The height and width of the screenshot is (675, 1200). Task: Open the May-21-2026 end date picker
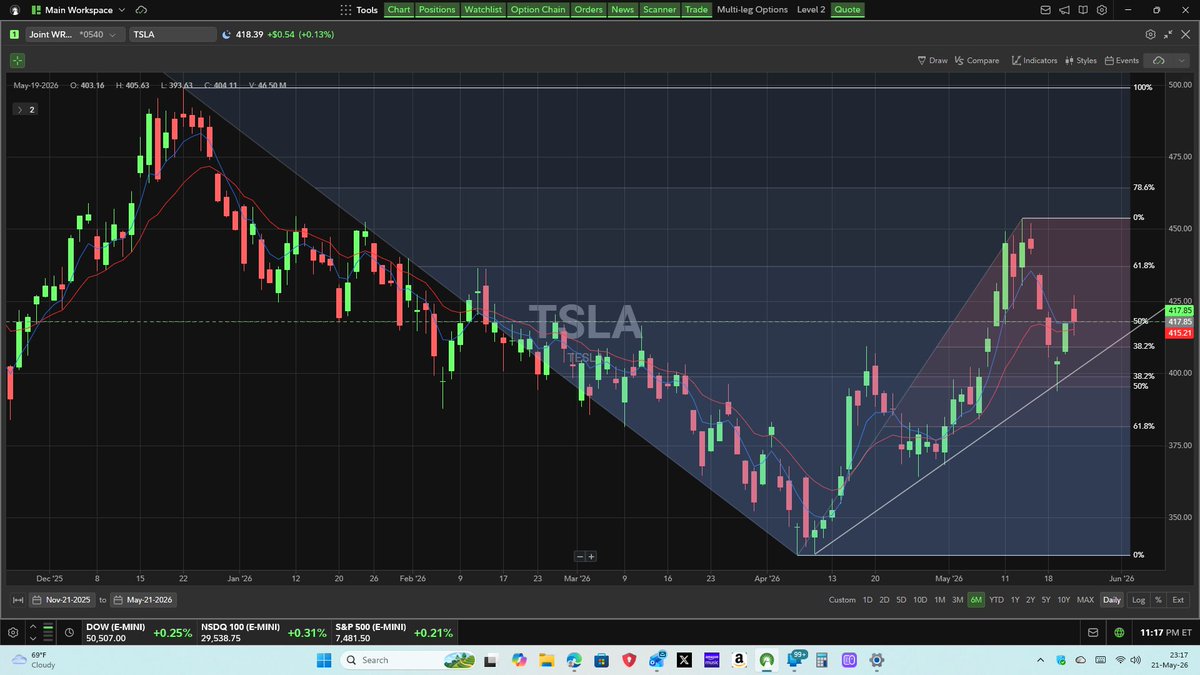143,600
